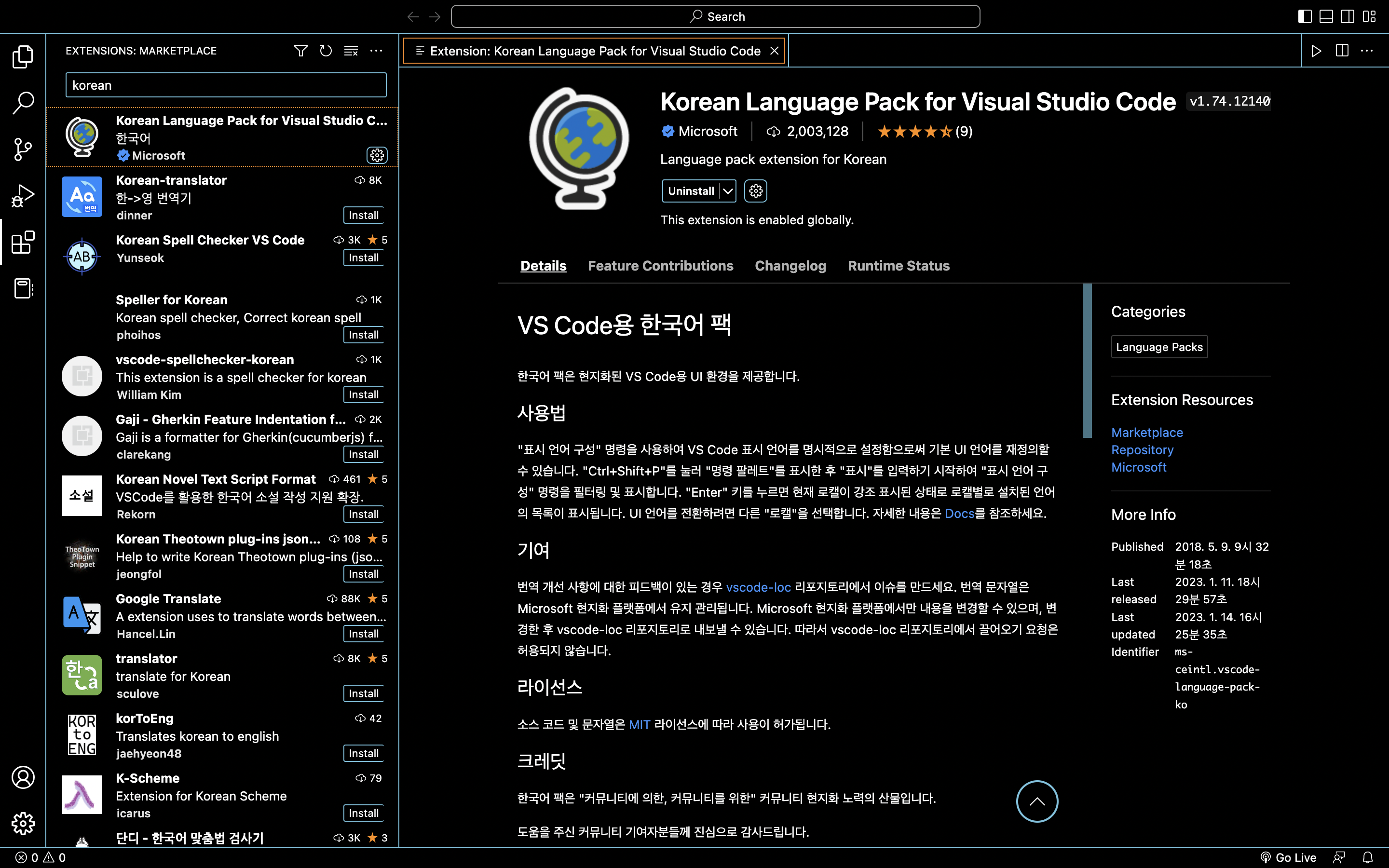Open Manage gear in activity bar
The width and height of the screenshot is (1389, 868).
[x=23, y=824]
